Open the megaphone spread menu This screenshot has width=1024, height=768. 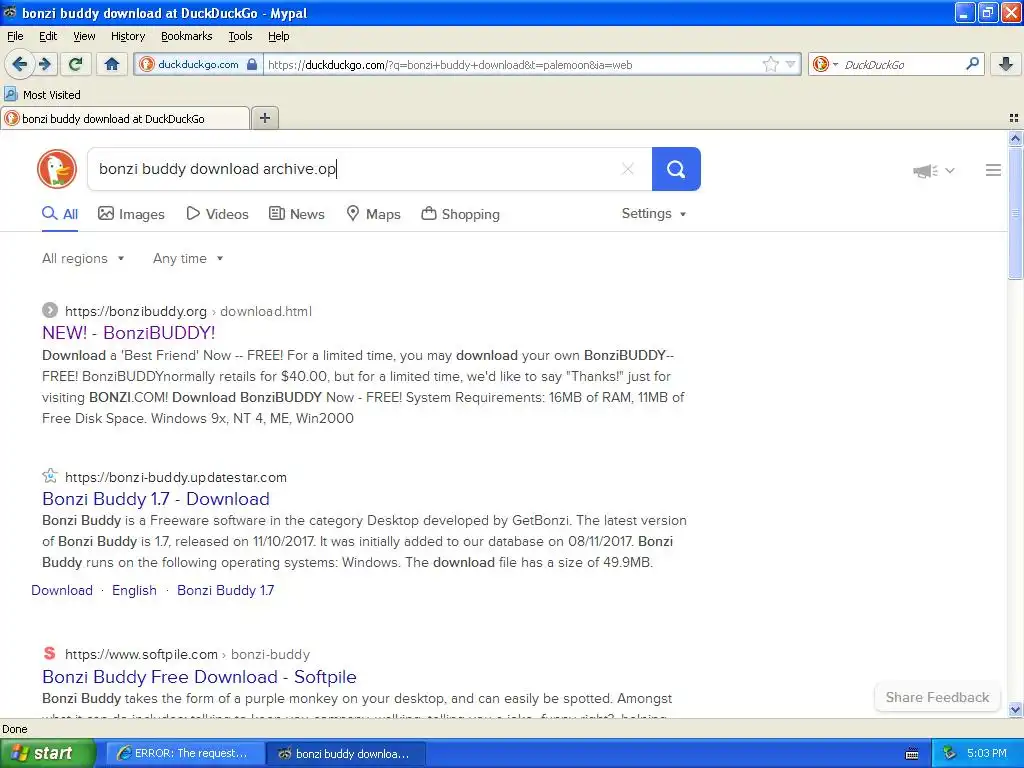pos(933,170)
